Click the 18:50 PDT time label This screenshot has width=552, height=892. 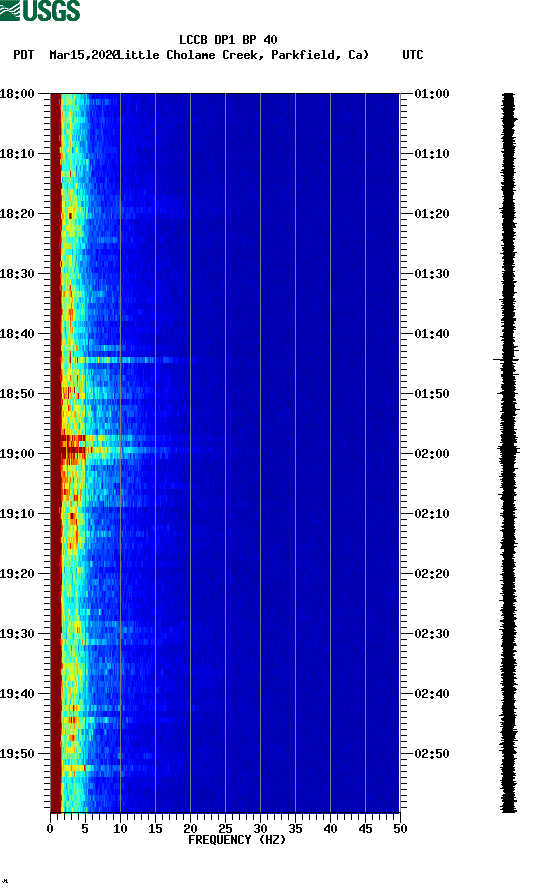click(x=17, y=394)
